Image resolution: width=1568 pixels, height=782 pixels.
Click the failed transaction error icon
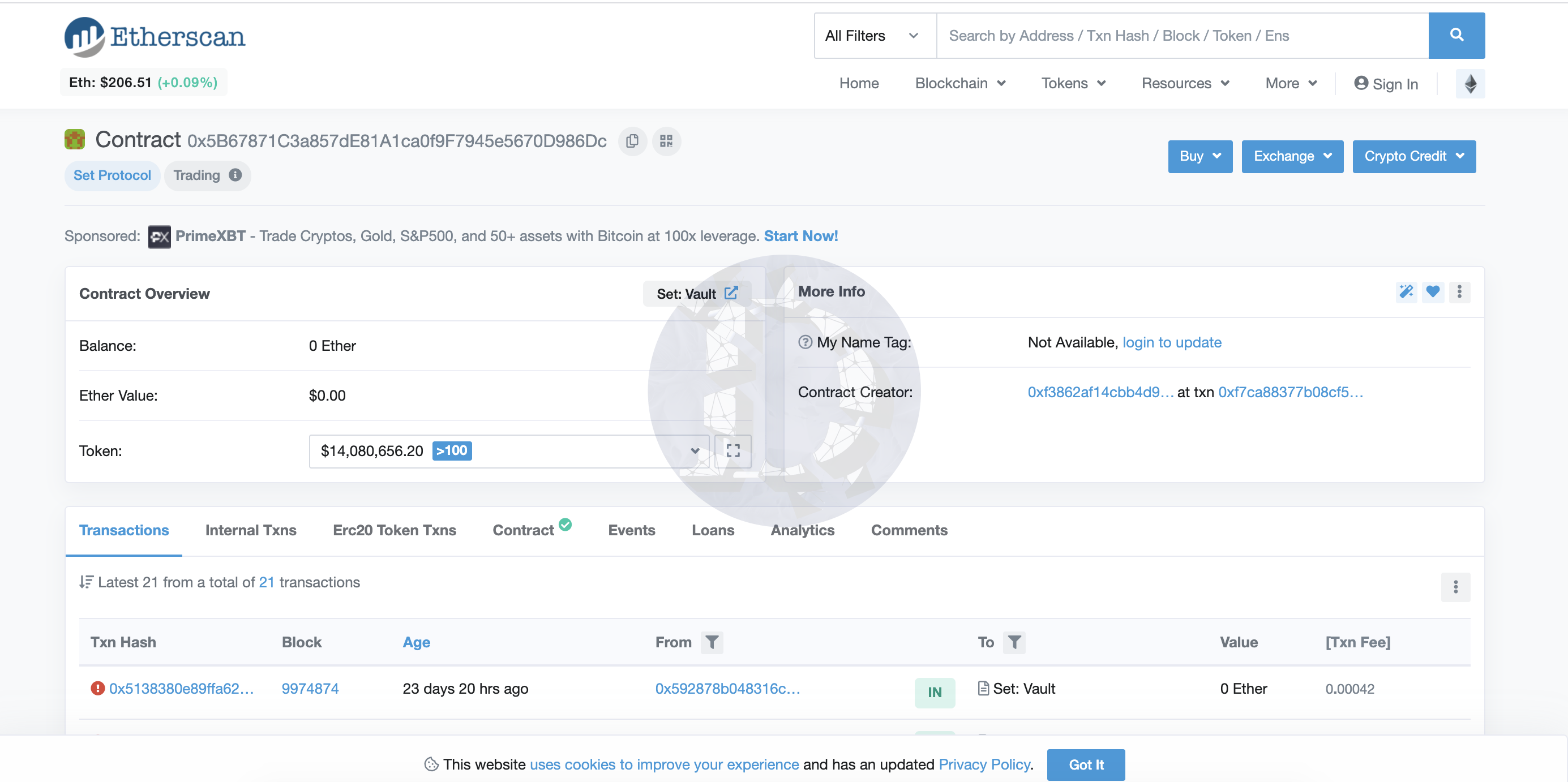97,688
